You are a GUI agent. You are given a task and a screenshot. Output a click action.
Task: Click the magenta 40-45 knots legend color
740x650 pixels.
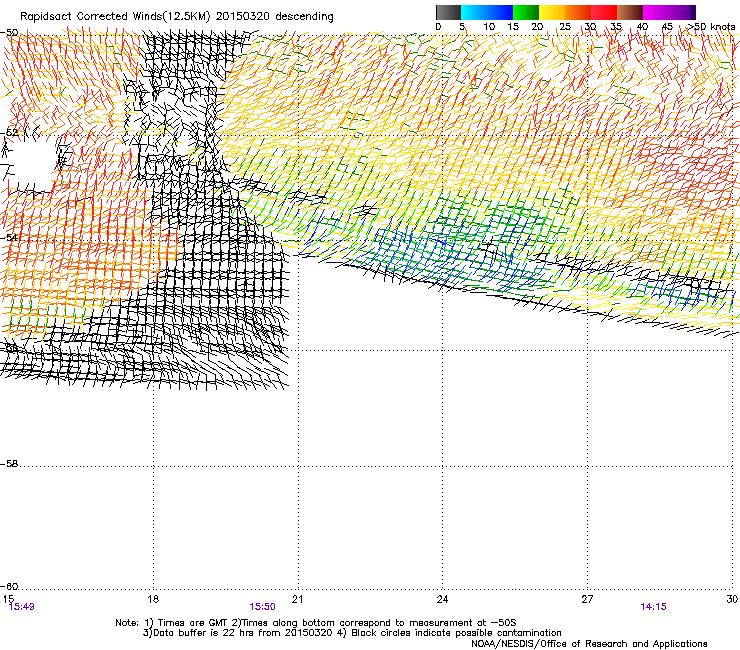[x=656, y=12]
